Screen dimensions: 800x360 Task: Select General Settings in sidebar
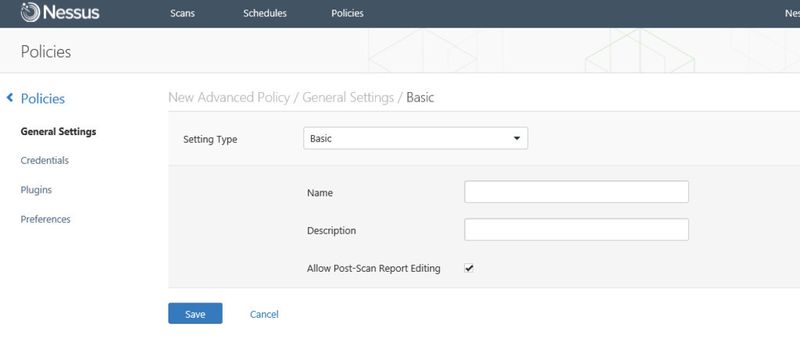coord(58,132)
